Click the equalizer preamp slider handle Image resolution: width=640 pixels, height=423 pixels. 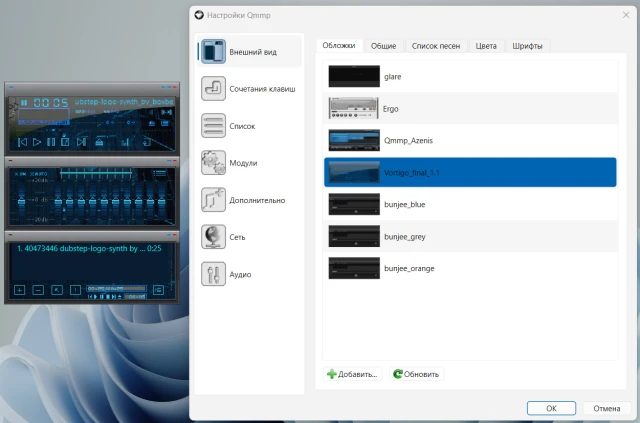21,200
